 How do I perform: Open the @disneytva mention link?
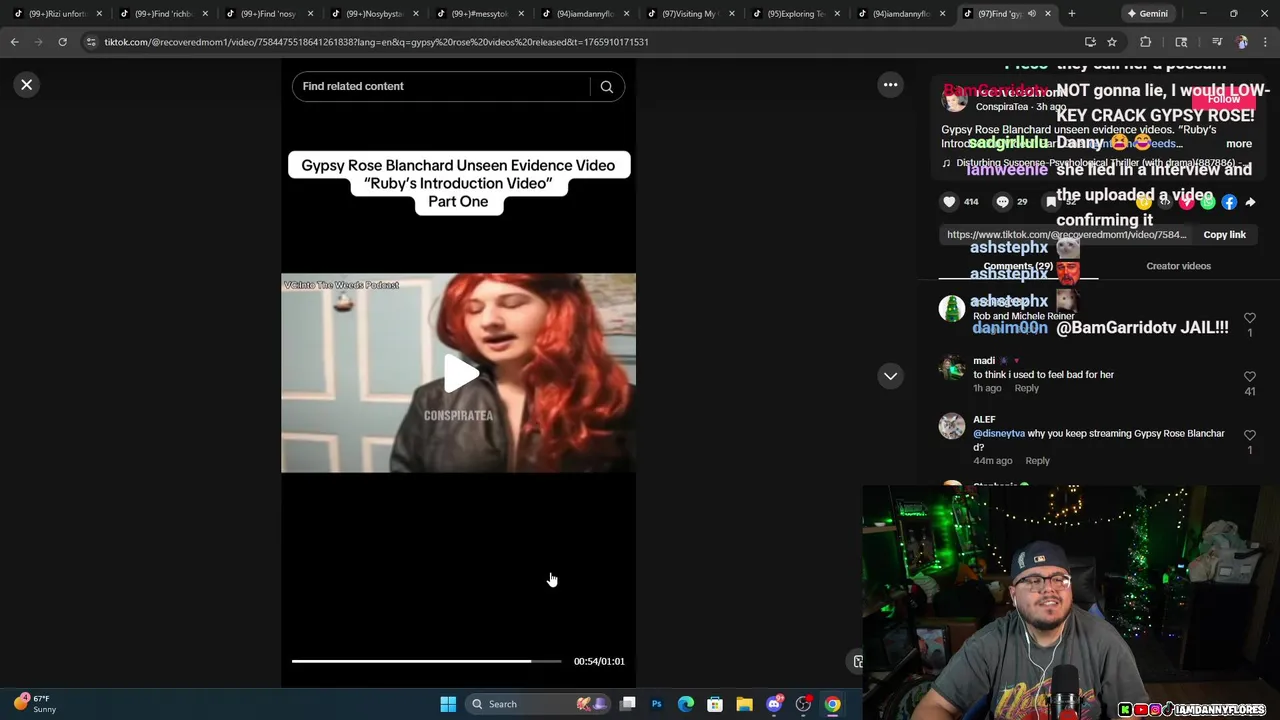pos(999,434)
